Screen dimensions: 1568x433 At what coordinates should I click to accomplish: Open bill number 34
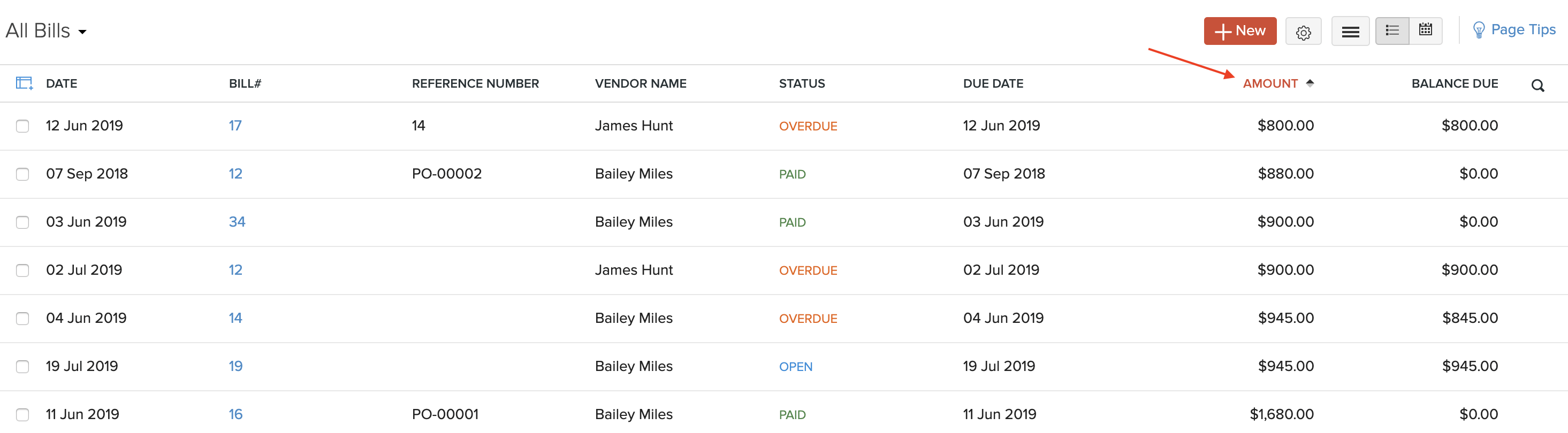(x=237, y=222)
